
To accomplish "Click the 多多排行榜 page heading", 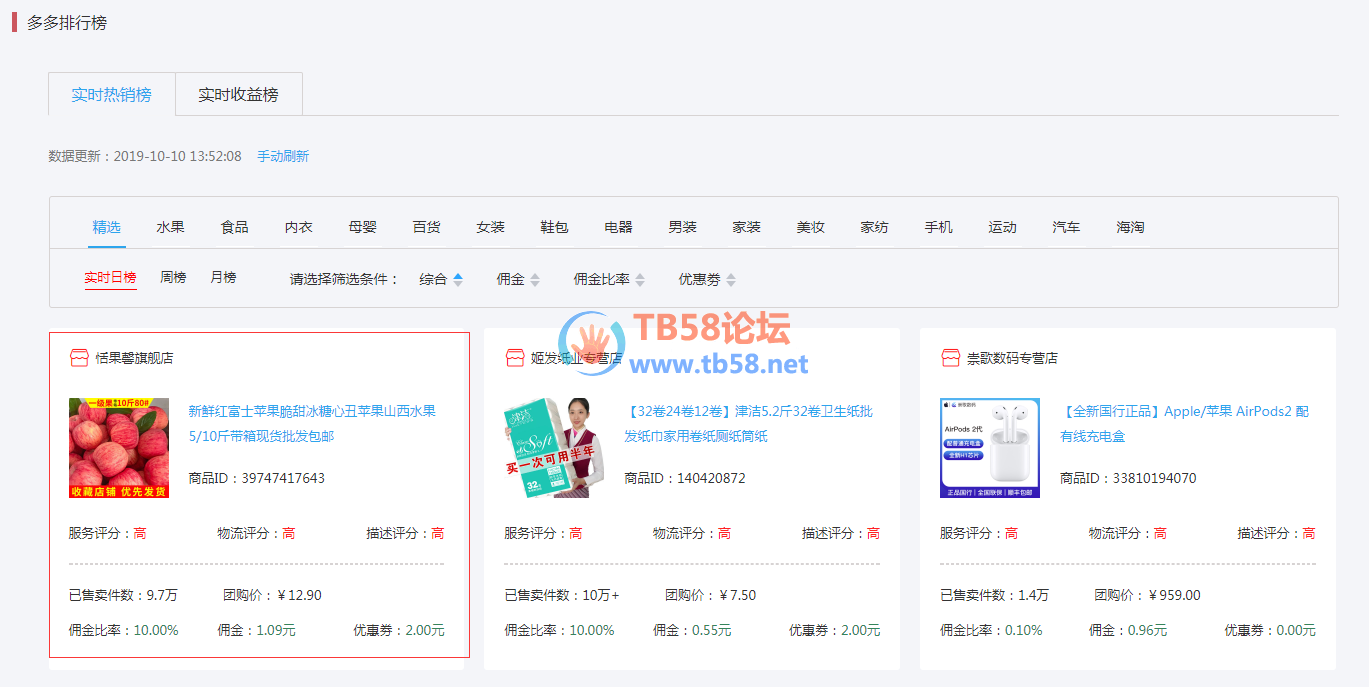I will [x=67, y=22].
